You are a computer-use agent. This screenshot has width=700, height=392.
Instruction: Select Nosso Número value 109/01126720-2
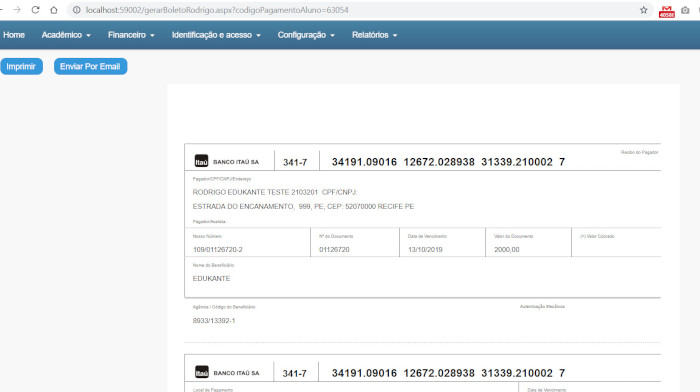pos(217,250)
